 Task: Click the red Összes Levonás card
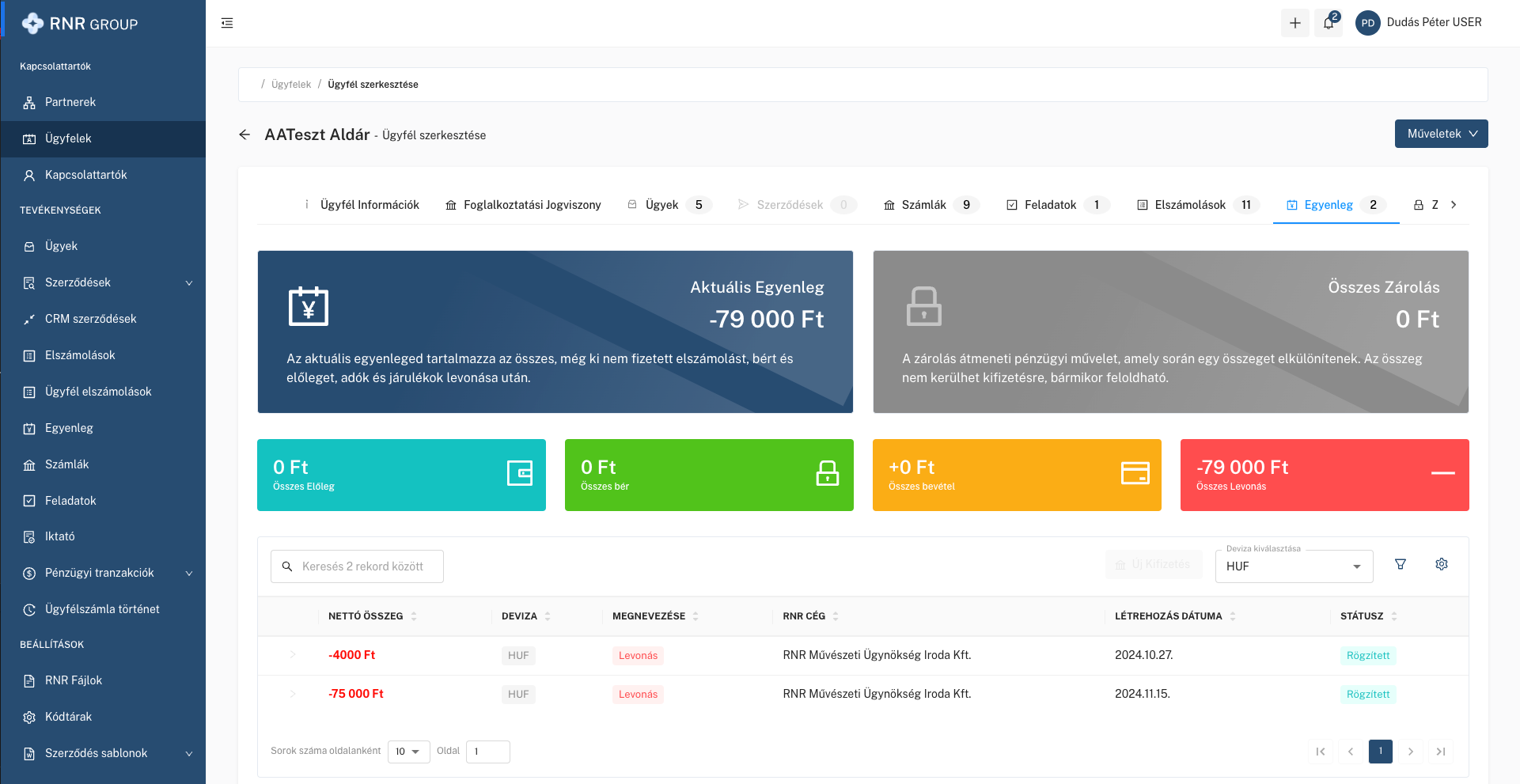coord(1324,475)
